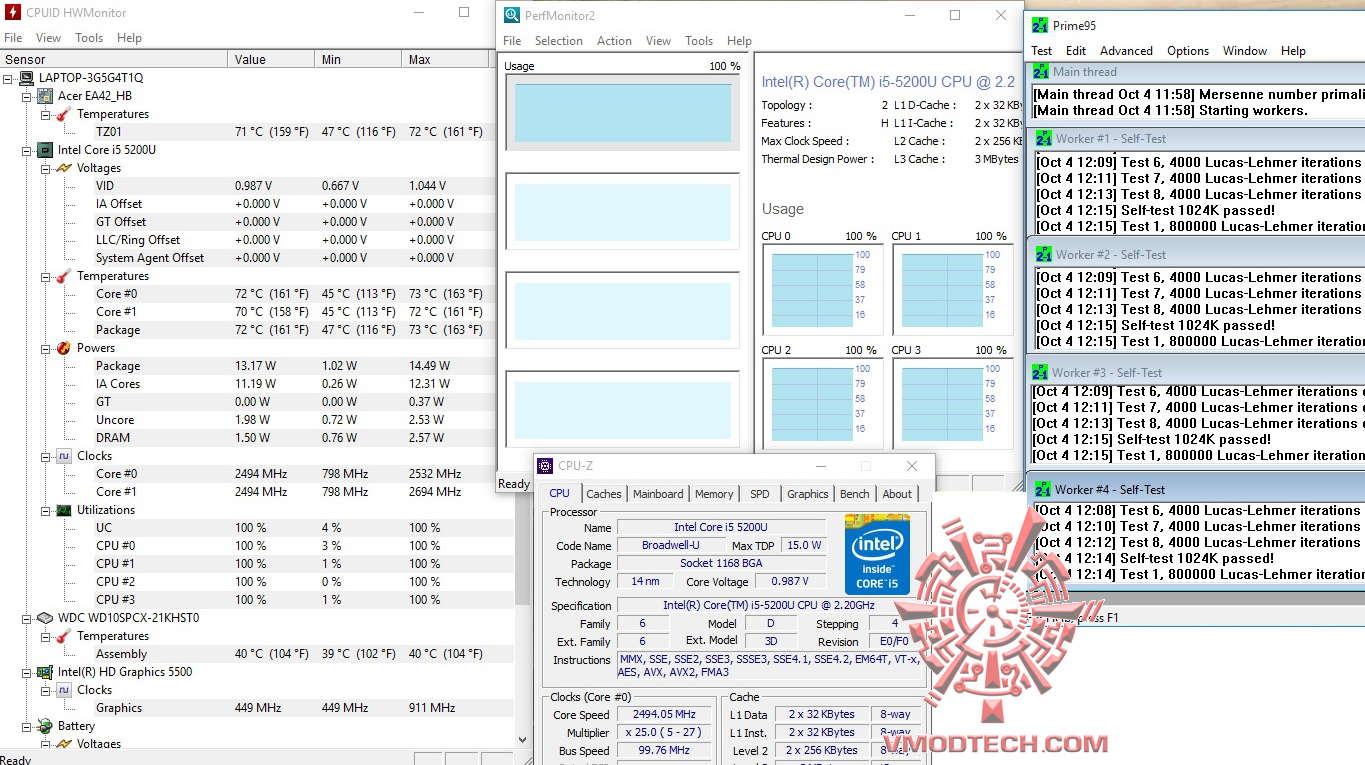This screenshot has height=765, width=1365.
Task: Click the Worker #3 Self-Test window icon
Action: 1040,373
